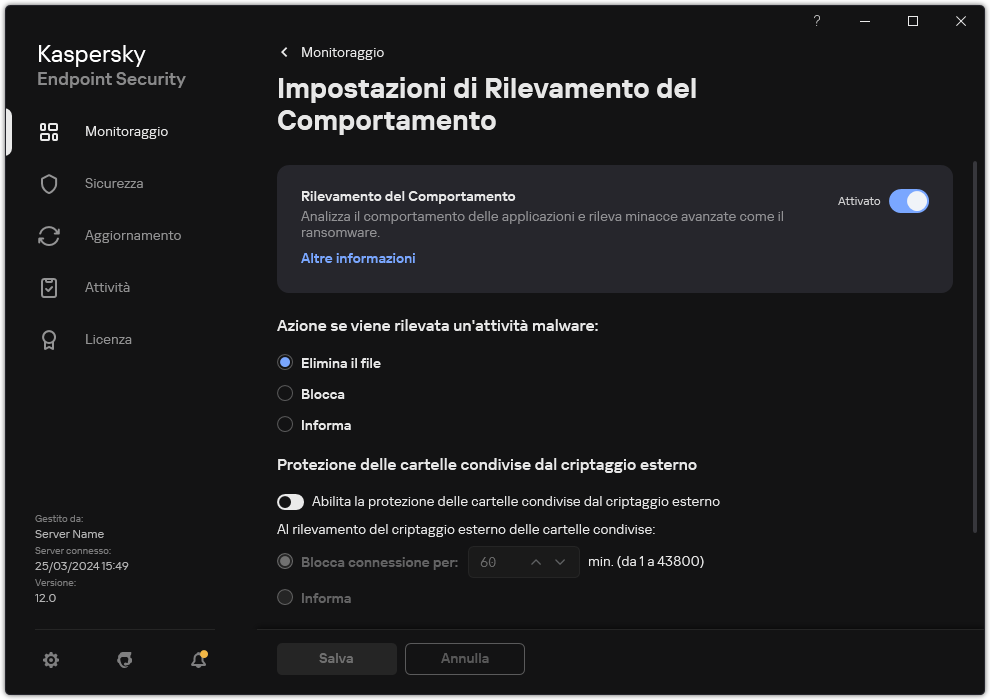The height and width of the screenshot is (700, 990).
Task: Open the help question mark icon
Action: click(x=816, y=21)
